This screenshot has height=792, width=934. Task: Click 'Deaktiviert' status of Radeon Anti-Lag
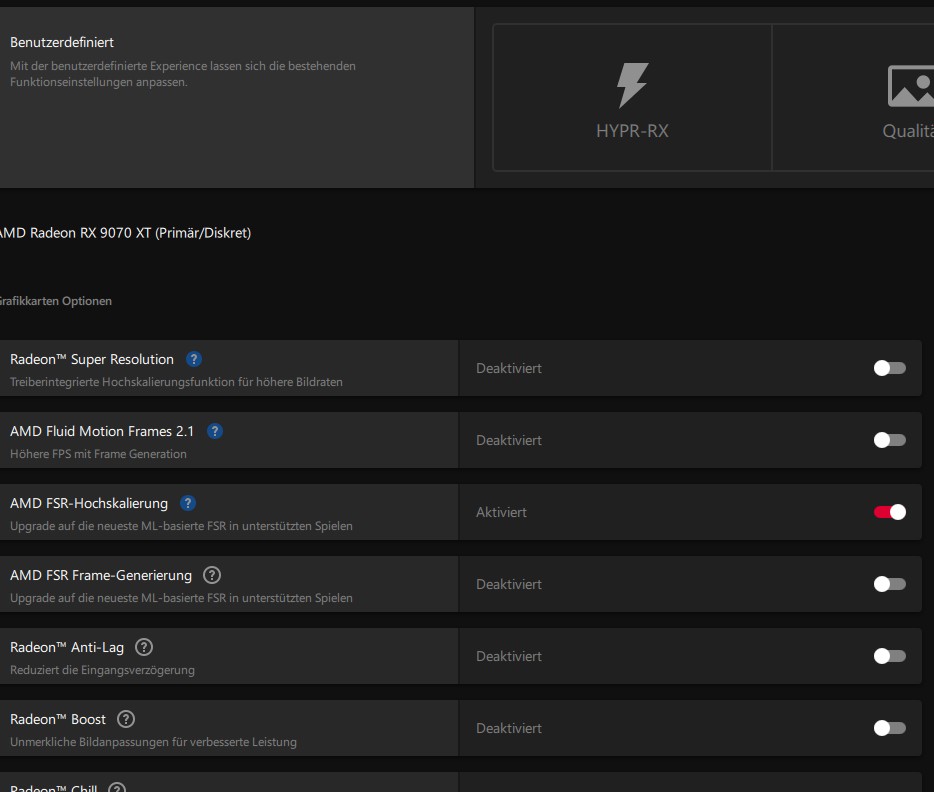pos(509,656)
